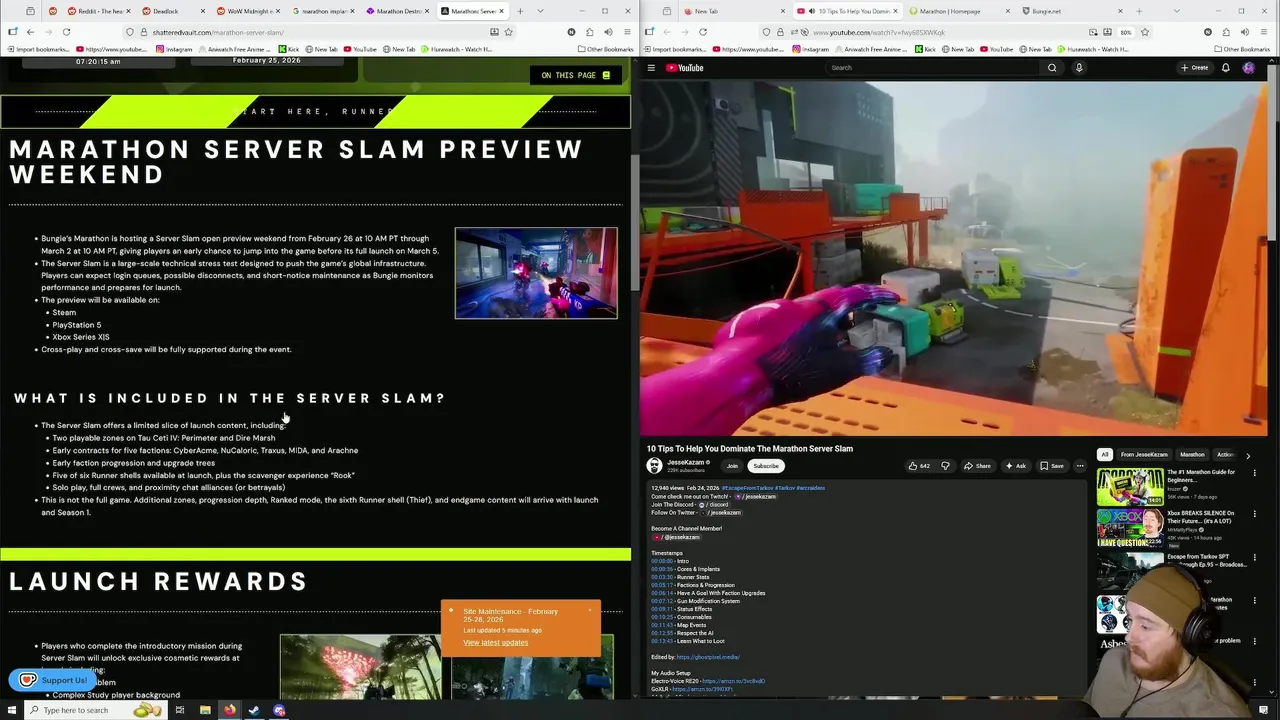Click the 'Support Us!' Ko-fi button

pyautogui.click(x=54, y=680)
